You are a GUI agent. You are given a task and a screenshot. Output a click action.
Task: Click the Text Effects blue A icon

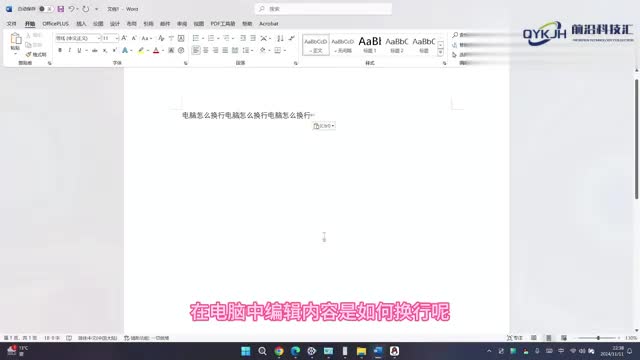(x=125, y=50)
